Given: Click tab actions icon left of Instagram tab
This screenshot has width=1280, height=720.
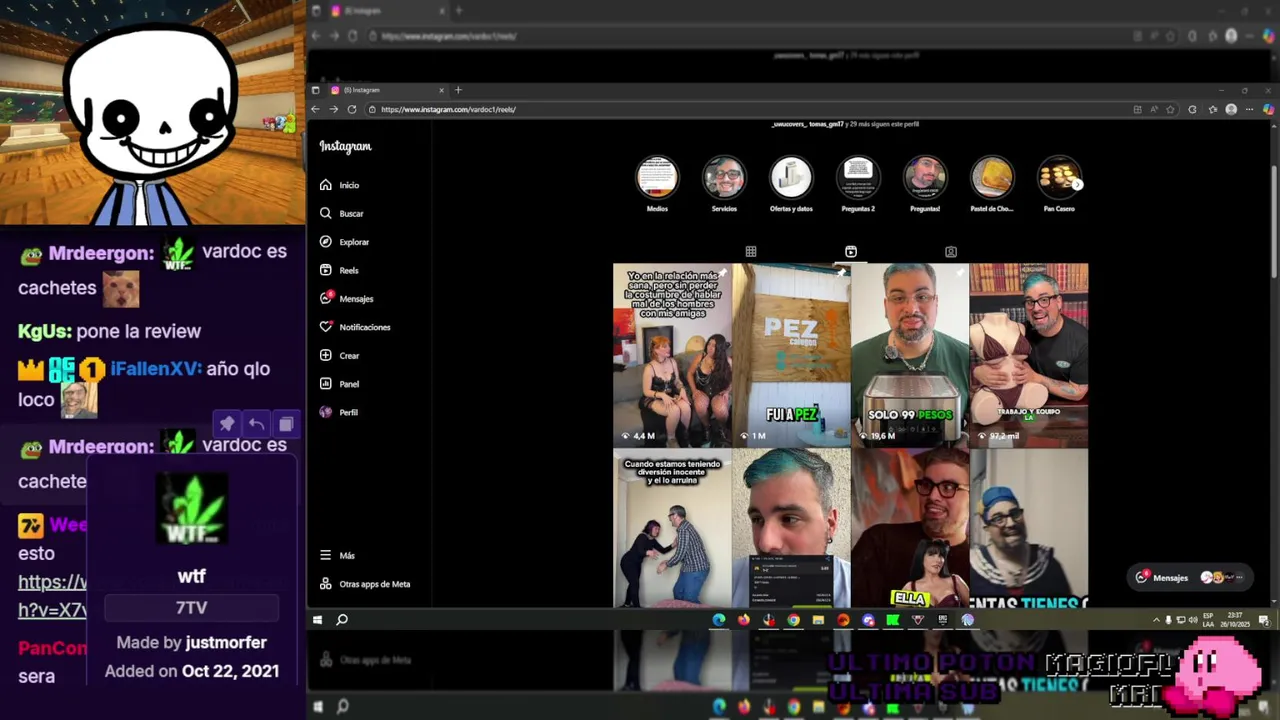Looking at the screenshot, I should [x=316, y=90].
